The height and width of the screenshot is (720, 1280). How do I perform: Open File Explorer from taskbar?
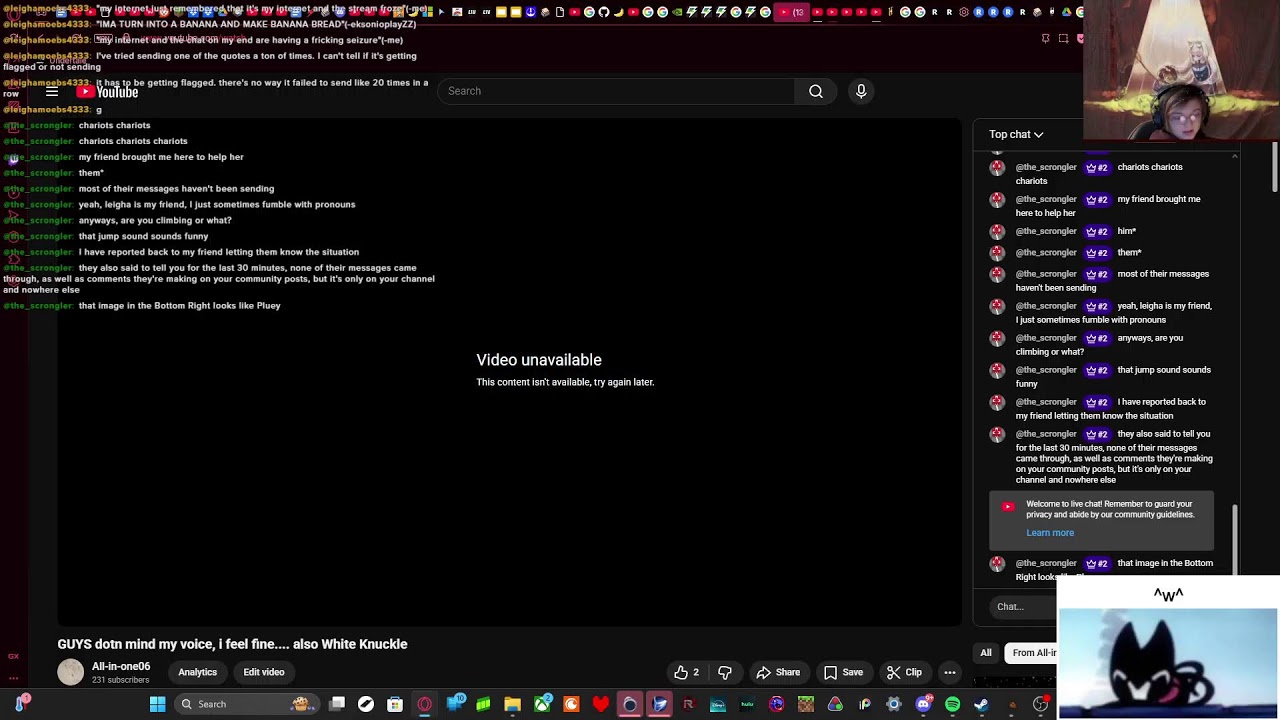512,704
